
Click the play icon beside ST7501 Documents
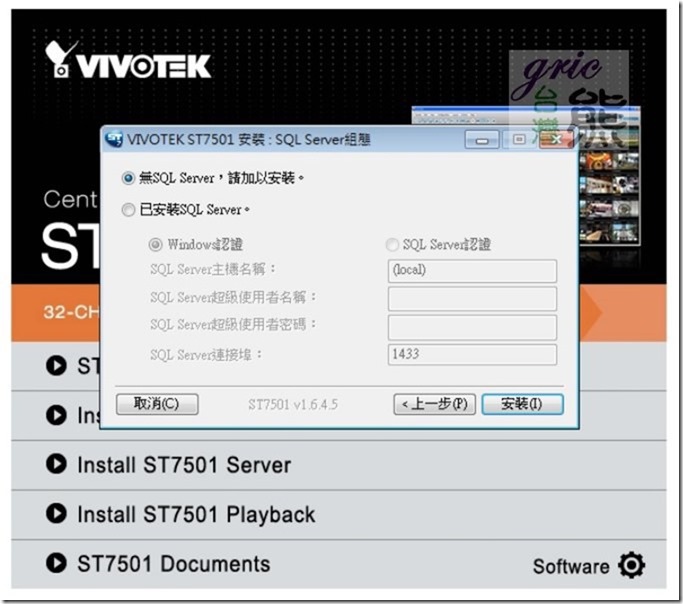tap(56, 563)
